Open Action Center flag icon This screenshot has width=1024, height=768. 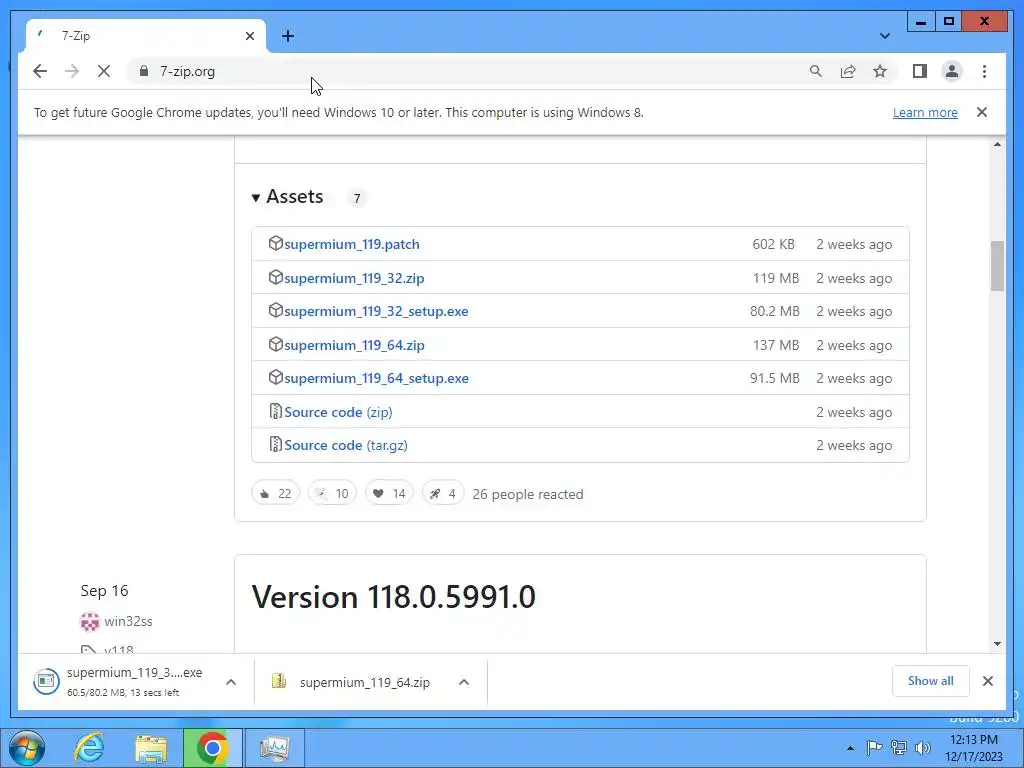[x=874, y=748]
